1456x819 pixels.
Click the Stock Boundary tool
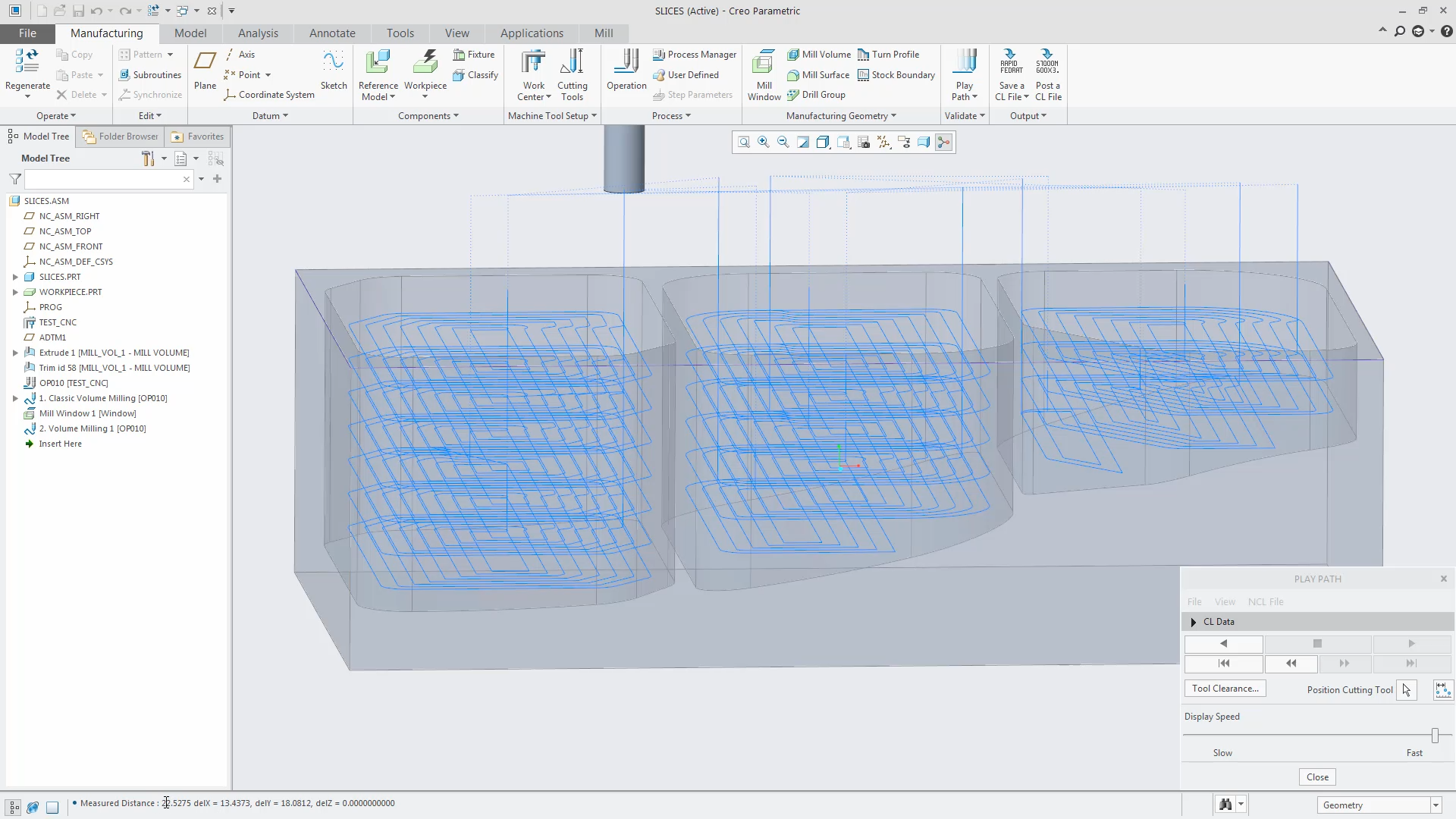pos(896,75)
